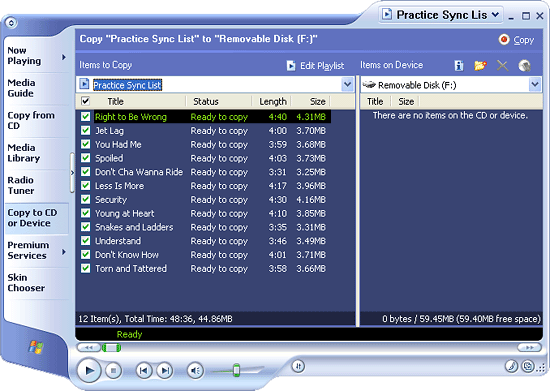
Task: Mute the sound with speaker icon
Action: pos(195,371)
